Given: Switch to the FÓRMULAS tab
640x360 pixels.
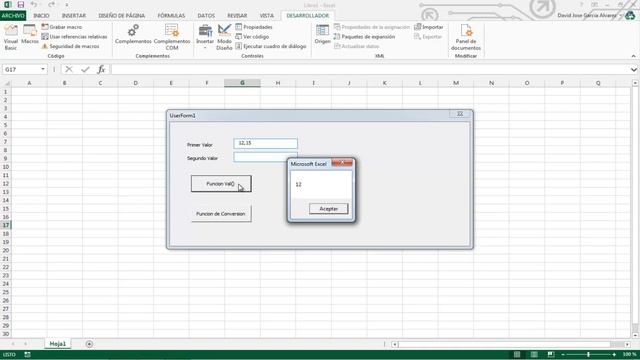Looking at the screenshot, I should coord(171,16).
